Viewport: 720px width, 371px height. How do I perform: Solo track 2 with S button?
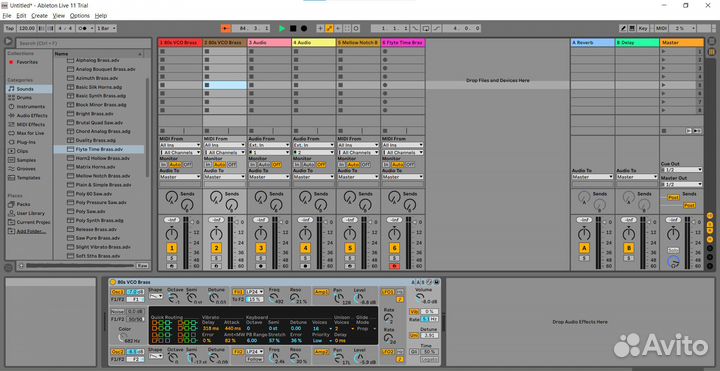(x=216, y=259)
